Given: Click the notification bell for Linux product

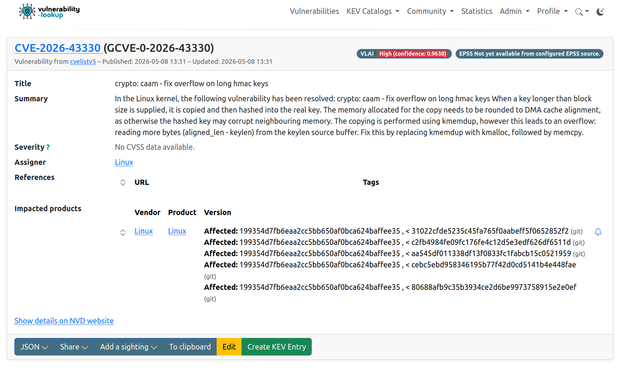Looking at the screenshot, I should click(x=598, y=232).
